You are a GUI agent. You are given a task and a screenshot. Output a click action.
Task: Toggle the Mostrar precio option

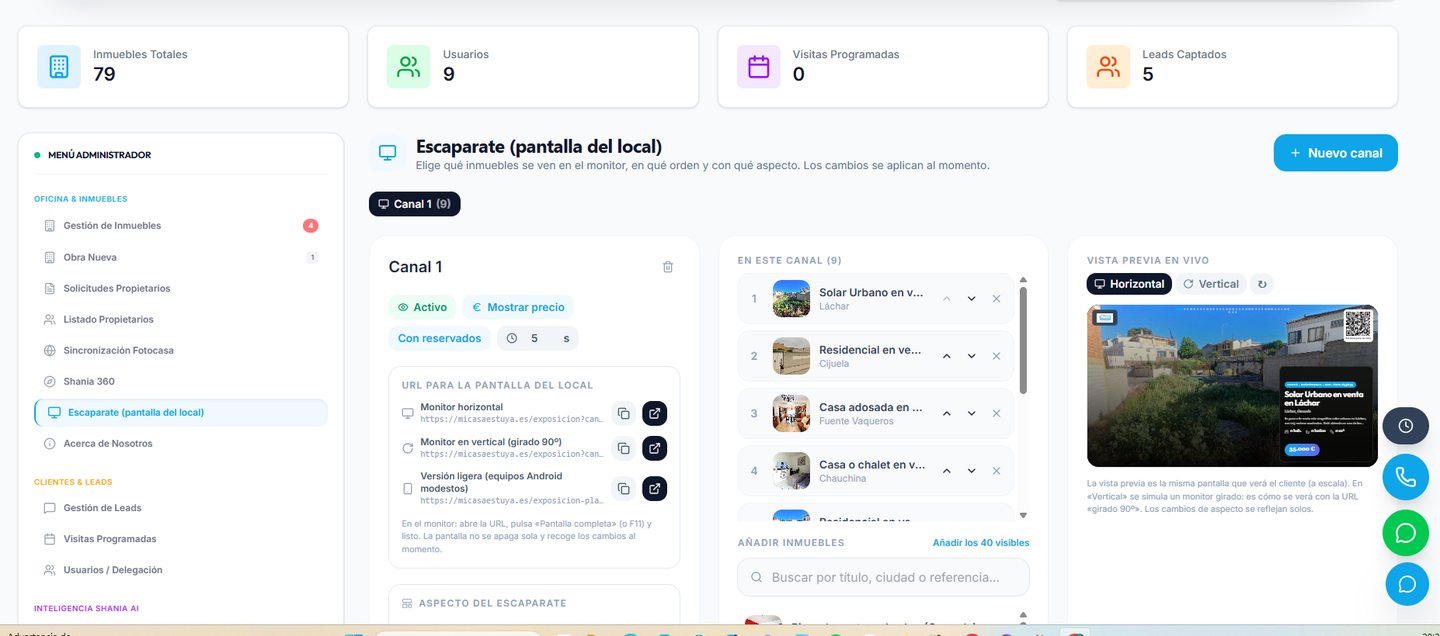pyautogui.click(x=518, y=307)
